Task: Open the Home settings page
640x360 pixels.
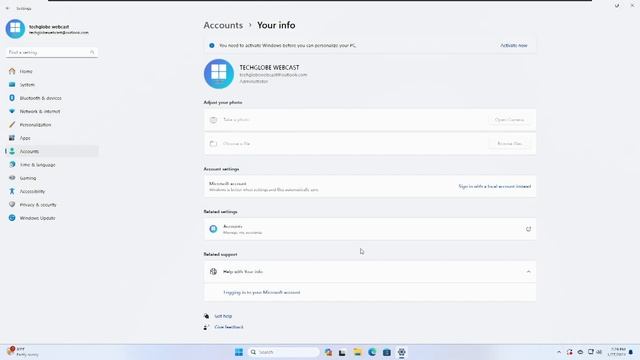Action: tap(52, 71)
